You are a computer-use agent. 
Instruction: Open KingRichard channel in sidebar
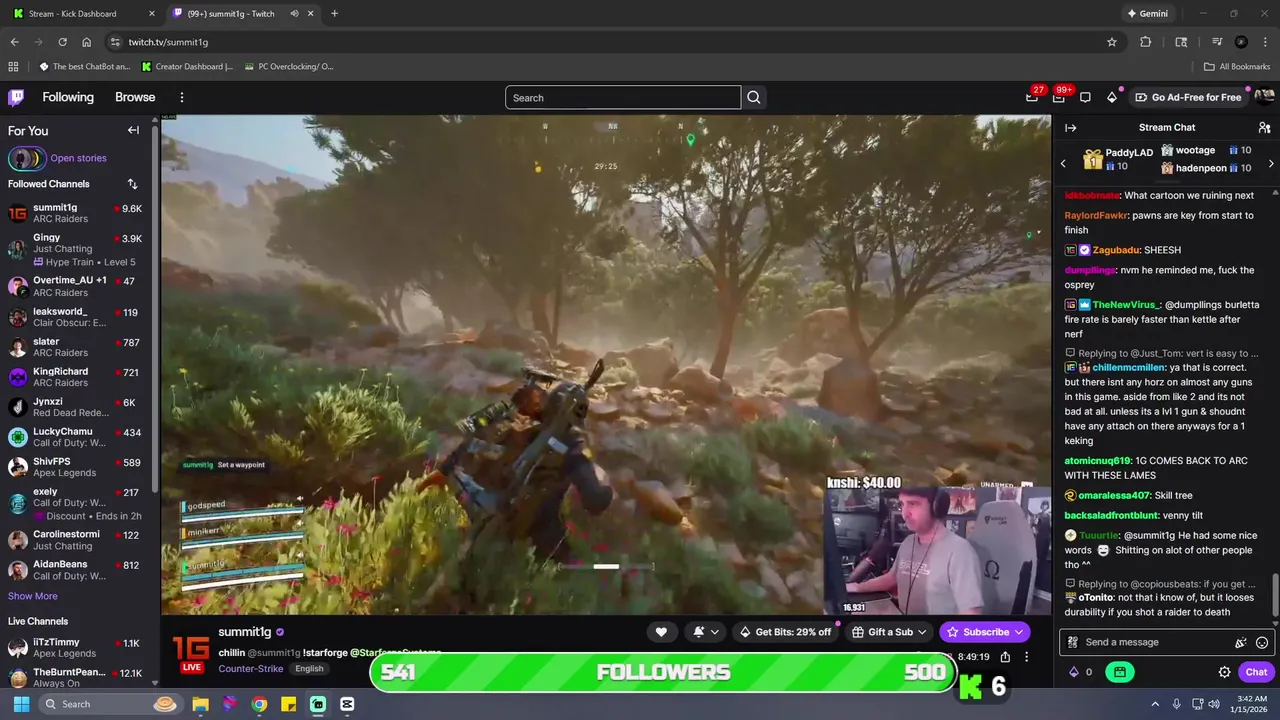78,377
